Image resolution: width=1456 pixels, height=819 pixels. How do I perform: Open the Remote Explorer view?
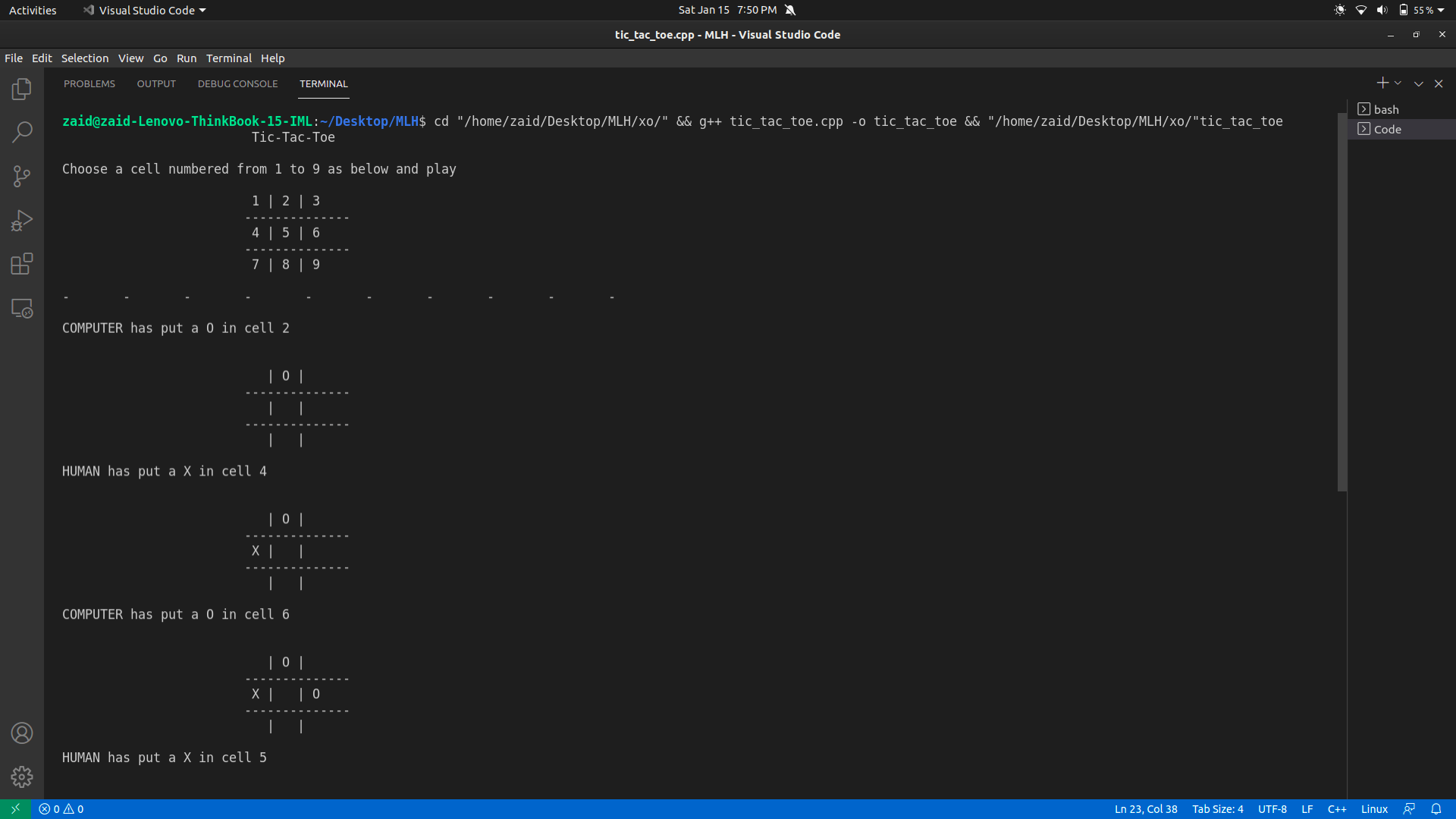[x=22, y=308]
